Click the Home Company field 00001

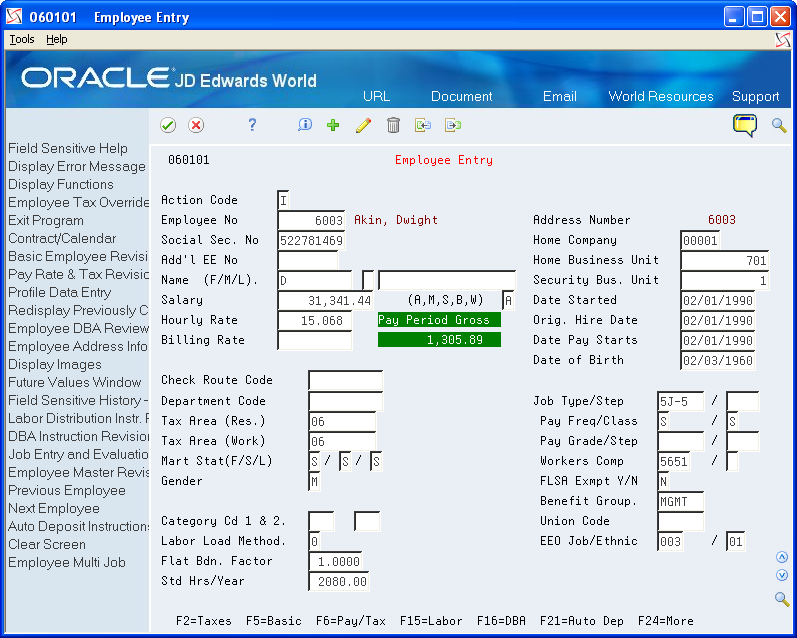pos(700,240)
